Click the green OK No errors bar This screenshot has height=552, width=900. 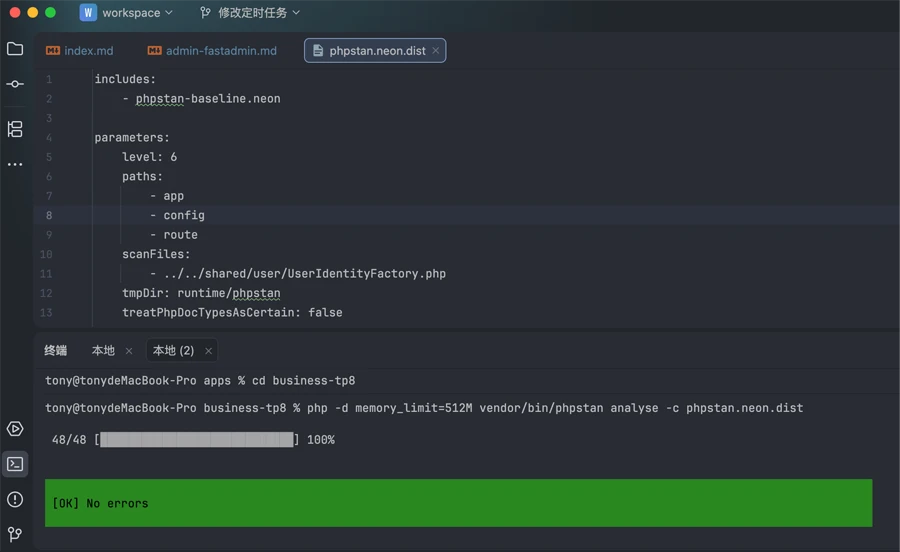tap(458, 503)
